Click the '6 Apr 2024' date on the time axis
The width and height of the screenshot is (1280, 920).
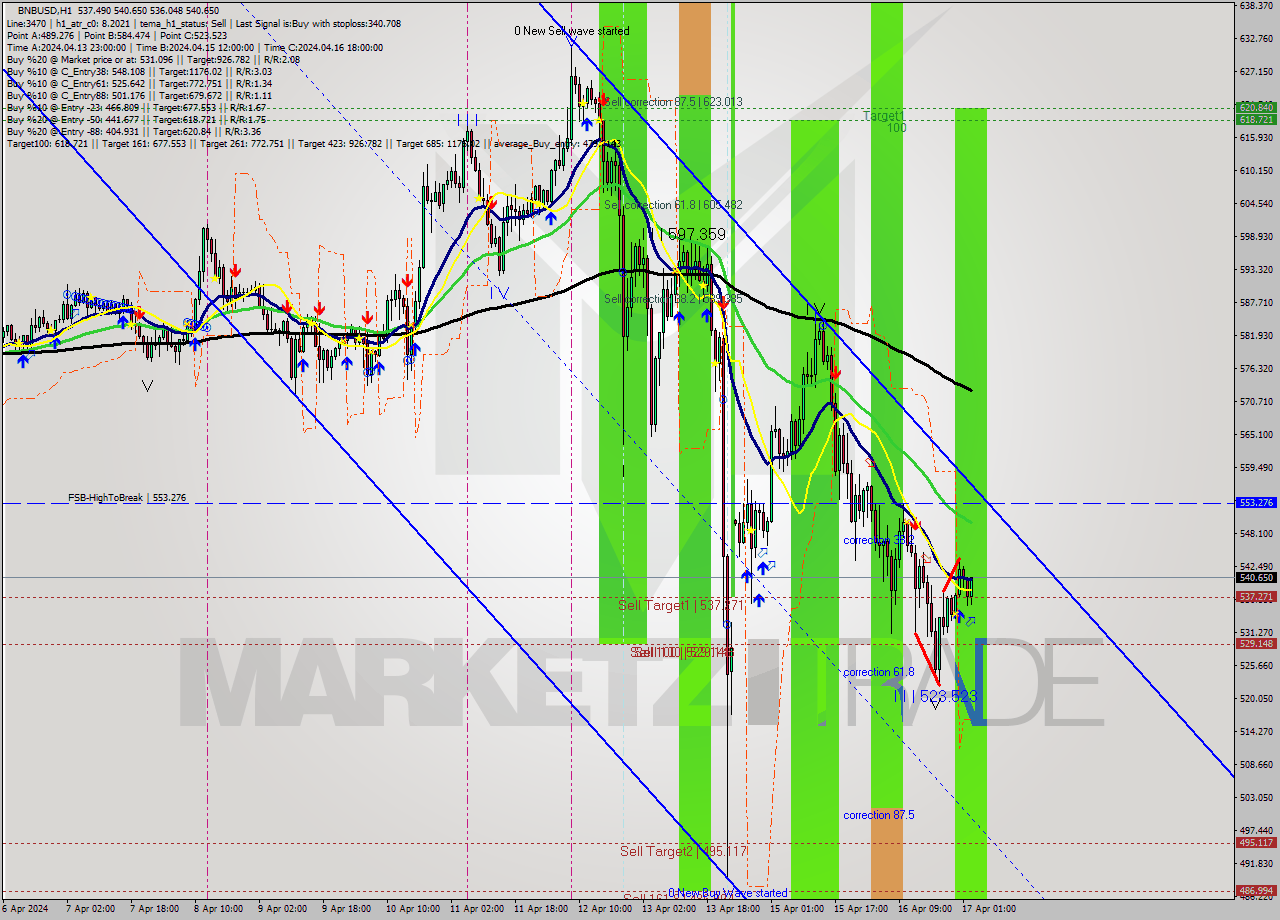(x=24, y=909)
